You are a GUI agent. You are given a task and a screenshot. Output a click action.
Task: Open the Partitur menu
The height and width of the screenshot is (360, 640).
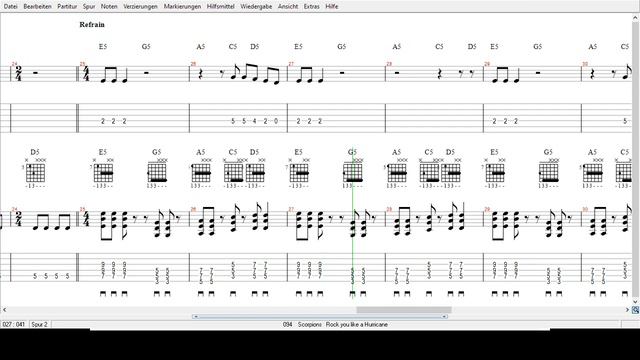tap(67, 7)
